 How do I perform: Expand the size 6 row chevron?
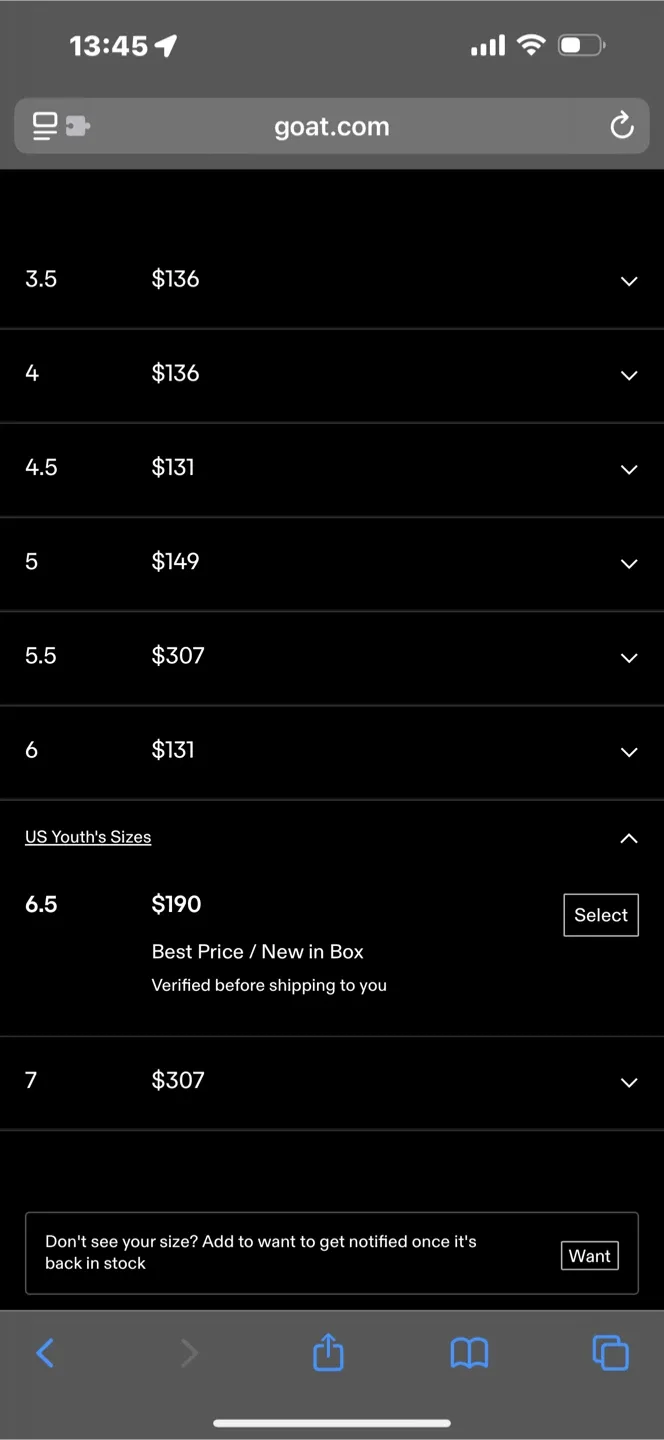(628, 751)
